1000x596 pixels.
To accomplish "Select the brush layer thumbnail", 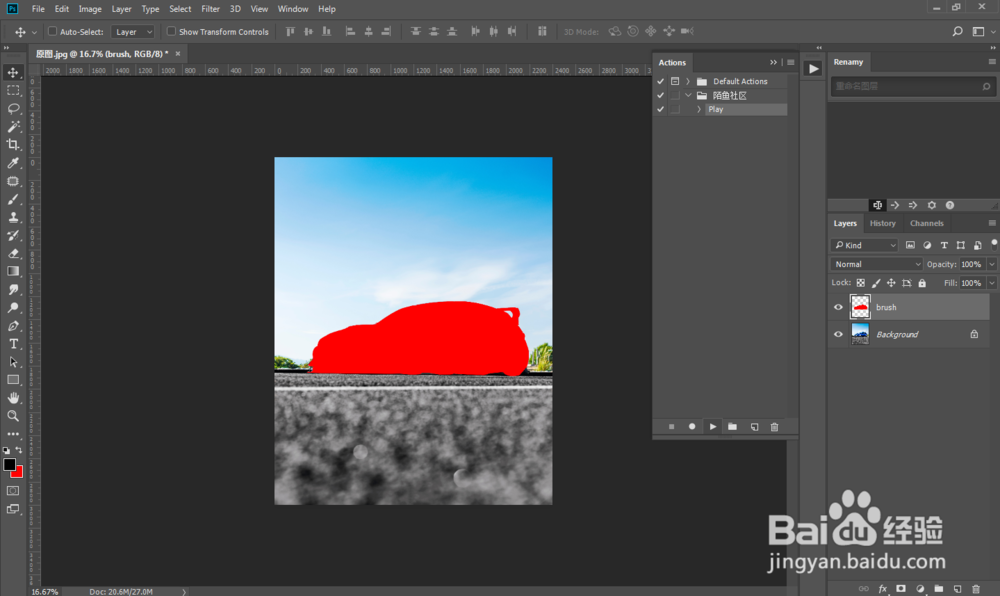I will (860, 307).
